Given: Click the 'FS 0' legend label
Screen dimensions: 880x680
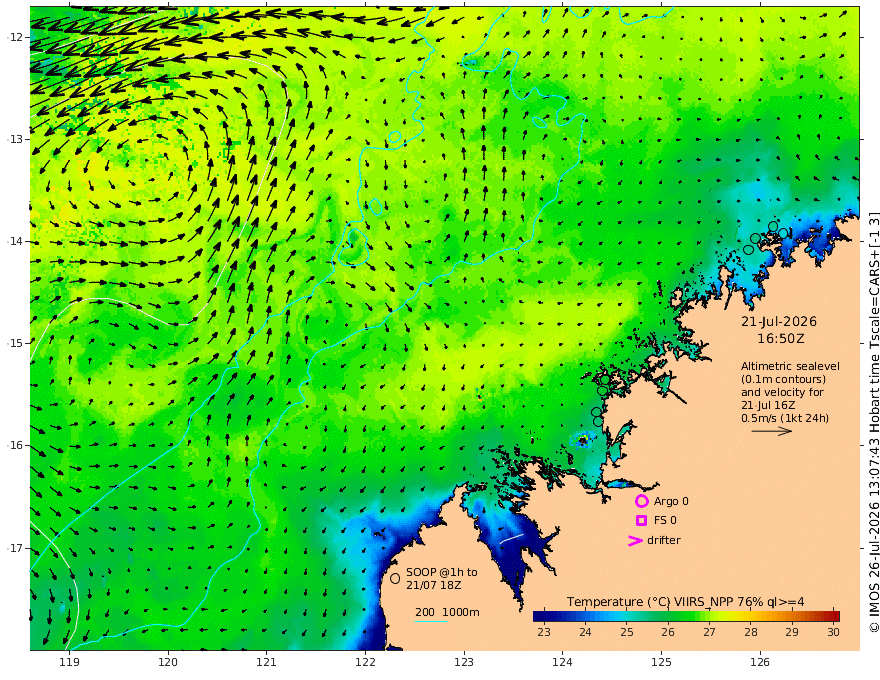Looking at the screenshot, I should click(665, 521).
